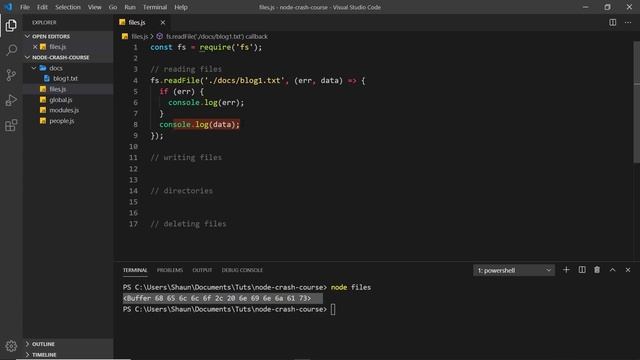Image resolution: width=640 pixels, height=360 pixels.
Task: Open the editor More Actions menu
Action: click(x=628, y=22)
